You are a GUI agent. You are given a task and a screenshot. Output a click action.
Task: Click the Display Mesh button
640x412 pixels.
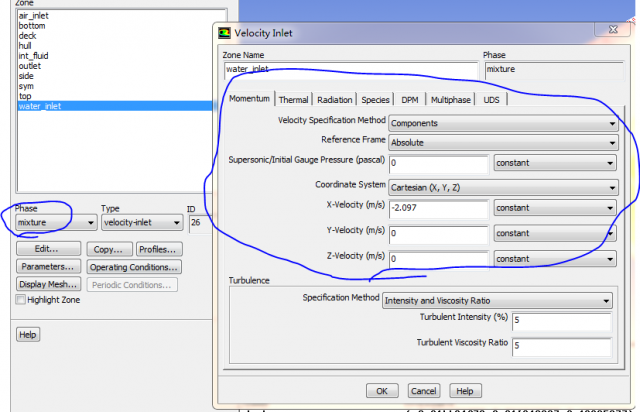tap(47, 284)
